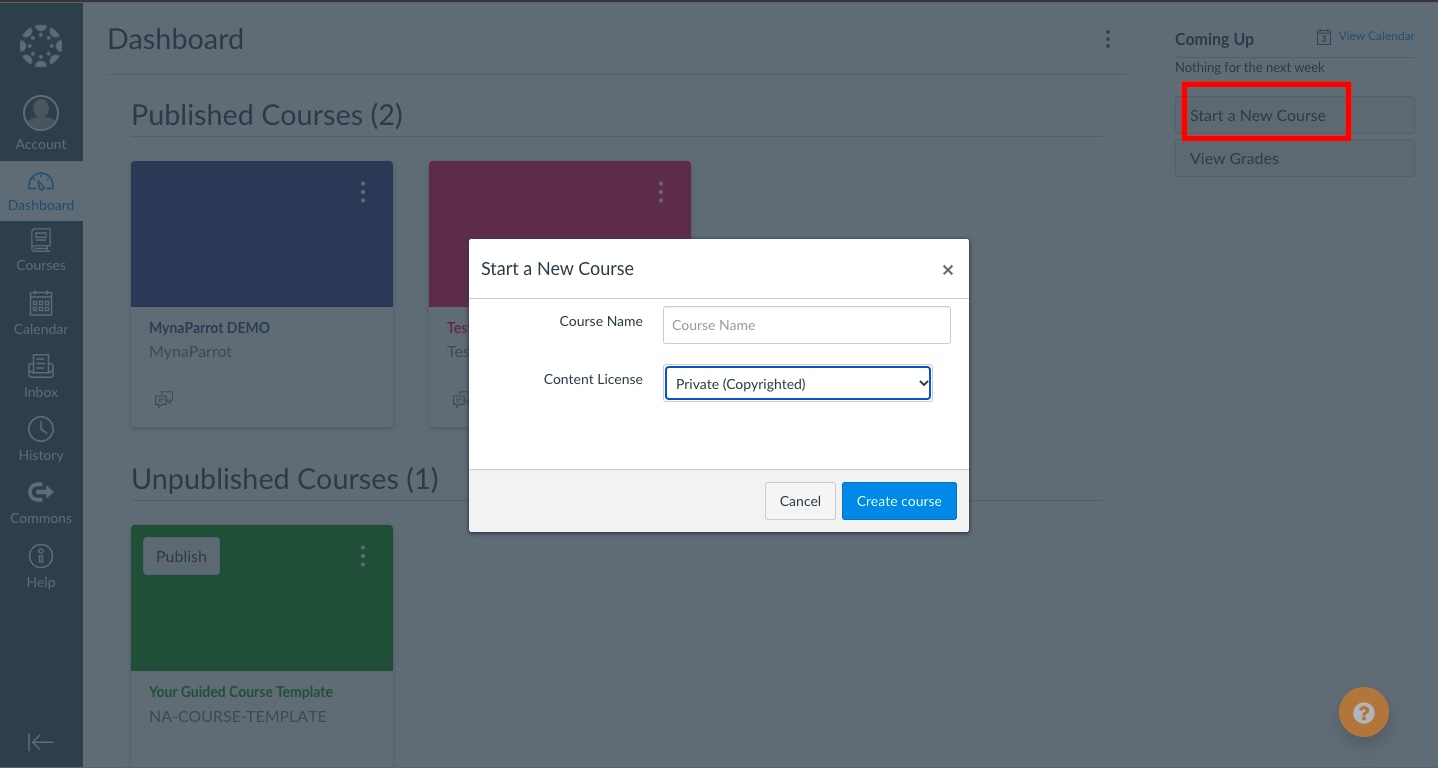Open the pink course card options menu
The image size is (1438, 768).
point(661,192)
